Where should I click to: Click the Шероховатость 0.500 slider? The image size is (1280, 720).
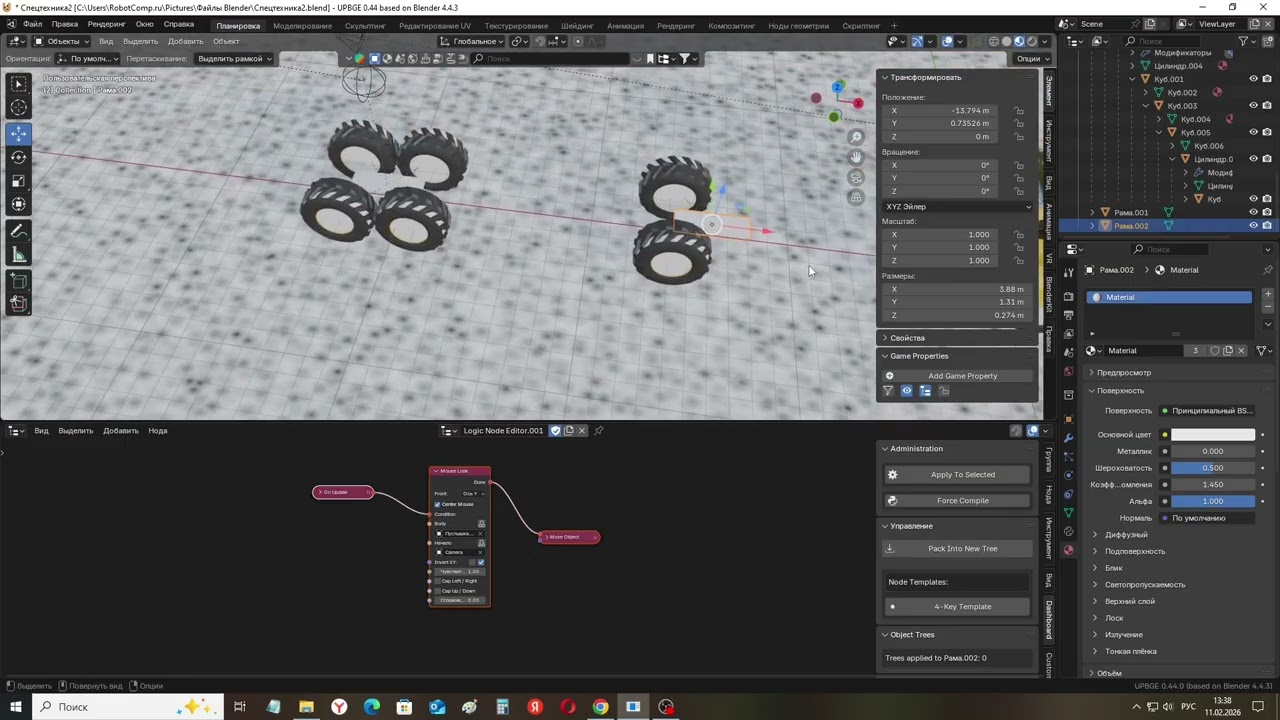click(1213, 468)
